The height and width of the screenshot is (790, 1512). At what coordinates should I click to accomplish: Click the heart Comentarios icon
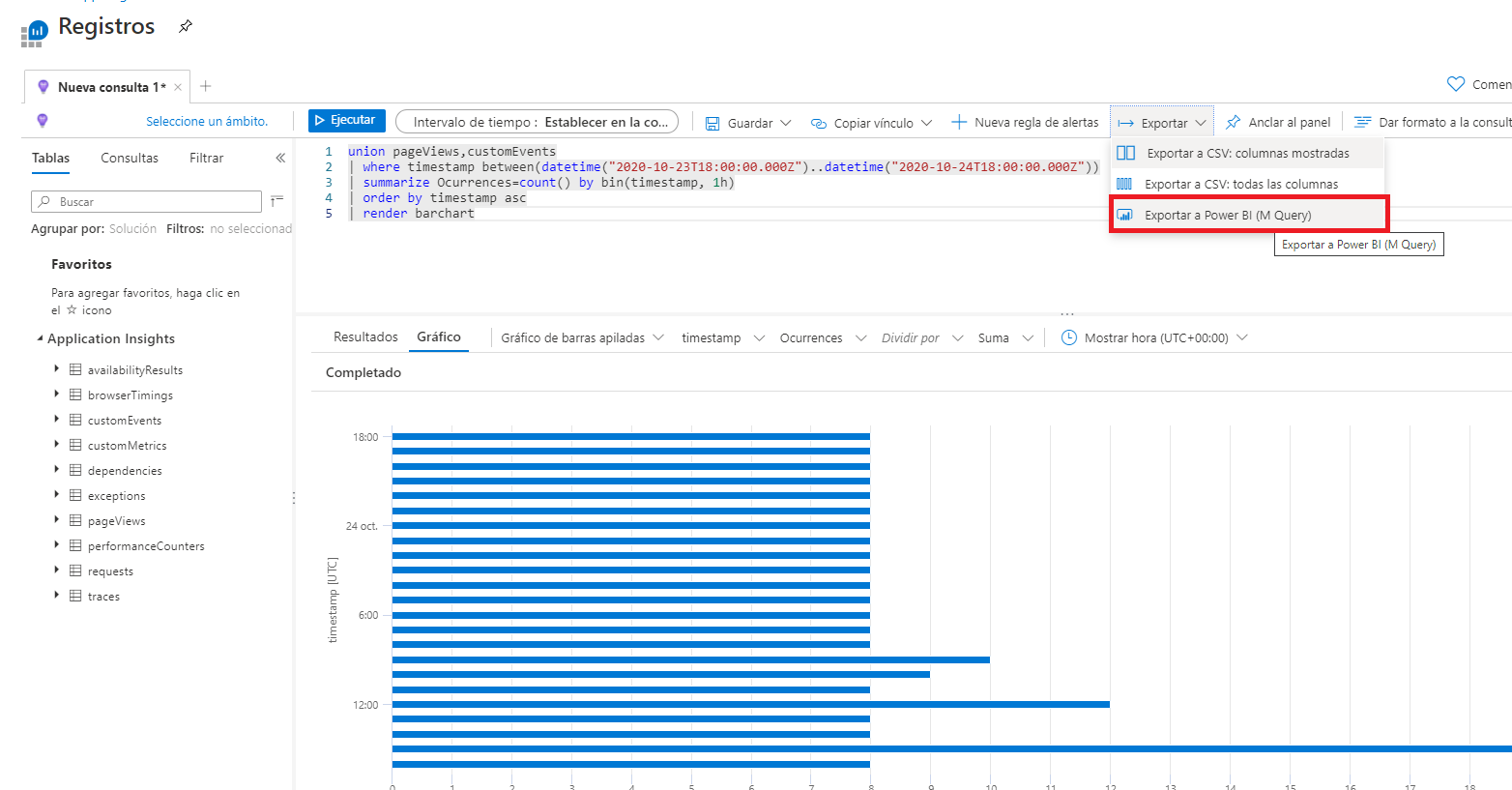click(x=1454, y=85)
